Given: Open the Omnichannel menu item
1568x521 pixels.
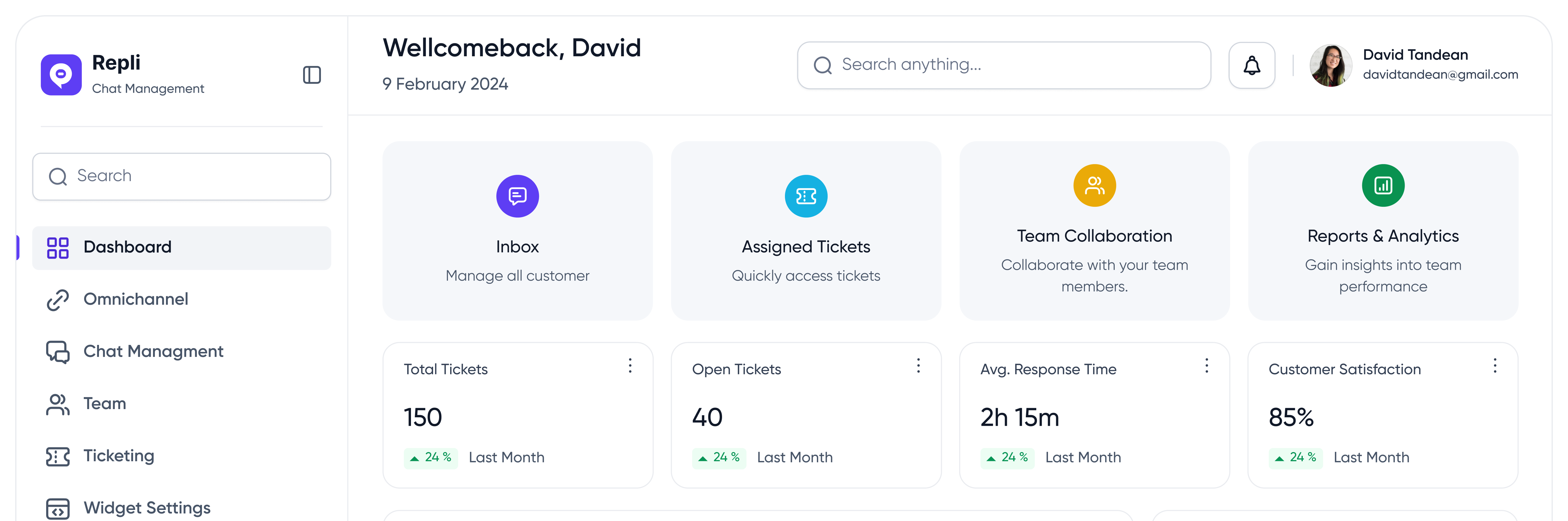Looking at the screenshot, I should (135, 299).
